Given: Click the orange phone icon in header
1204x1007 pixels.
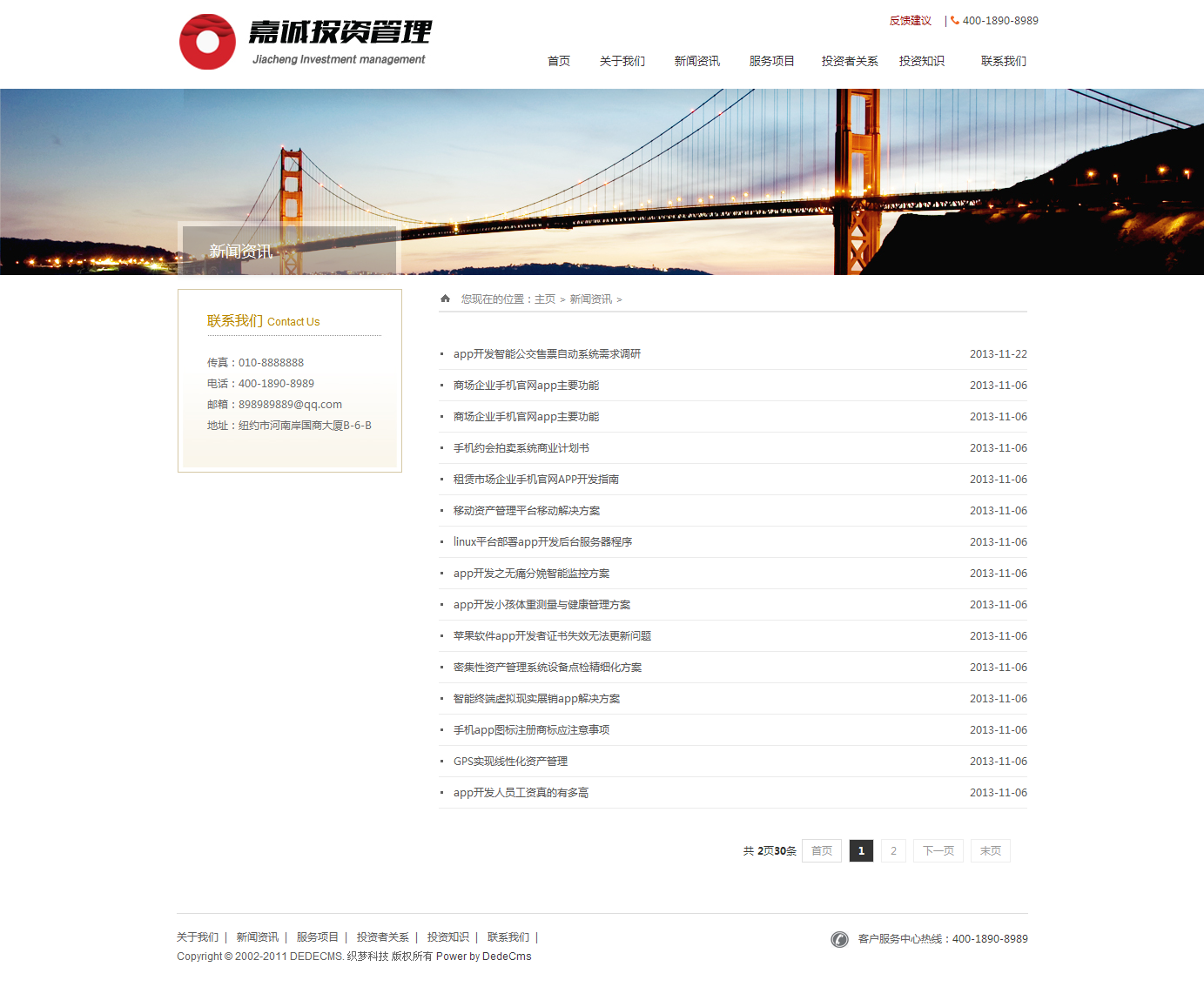Looking at the screenshot, I should (x=955, y=21).
